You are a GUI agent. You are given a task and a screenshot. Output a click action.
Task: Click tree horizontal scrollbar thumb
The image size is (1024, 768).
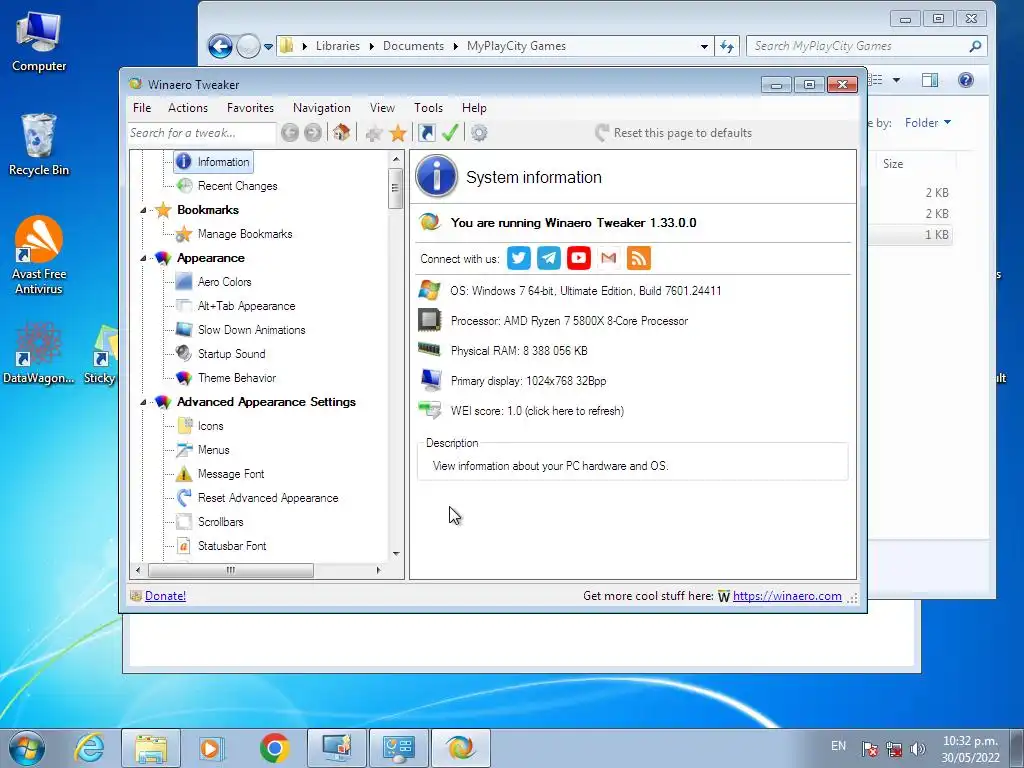pos(231,570)
